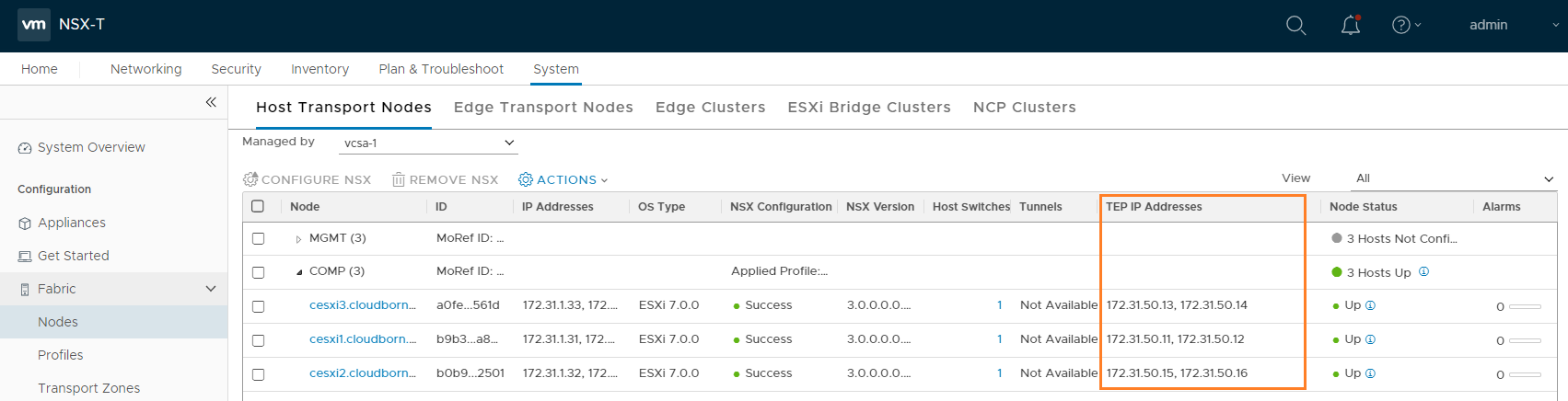1568x401 pixels.
Task: Click host switches count for cesxi3
Action: tap(999, 305)
